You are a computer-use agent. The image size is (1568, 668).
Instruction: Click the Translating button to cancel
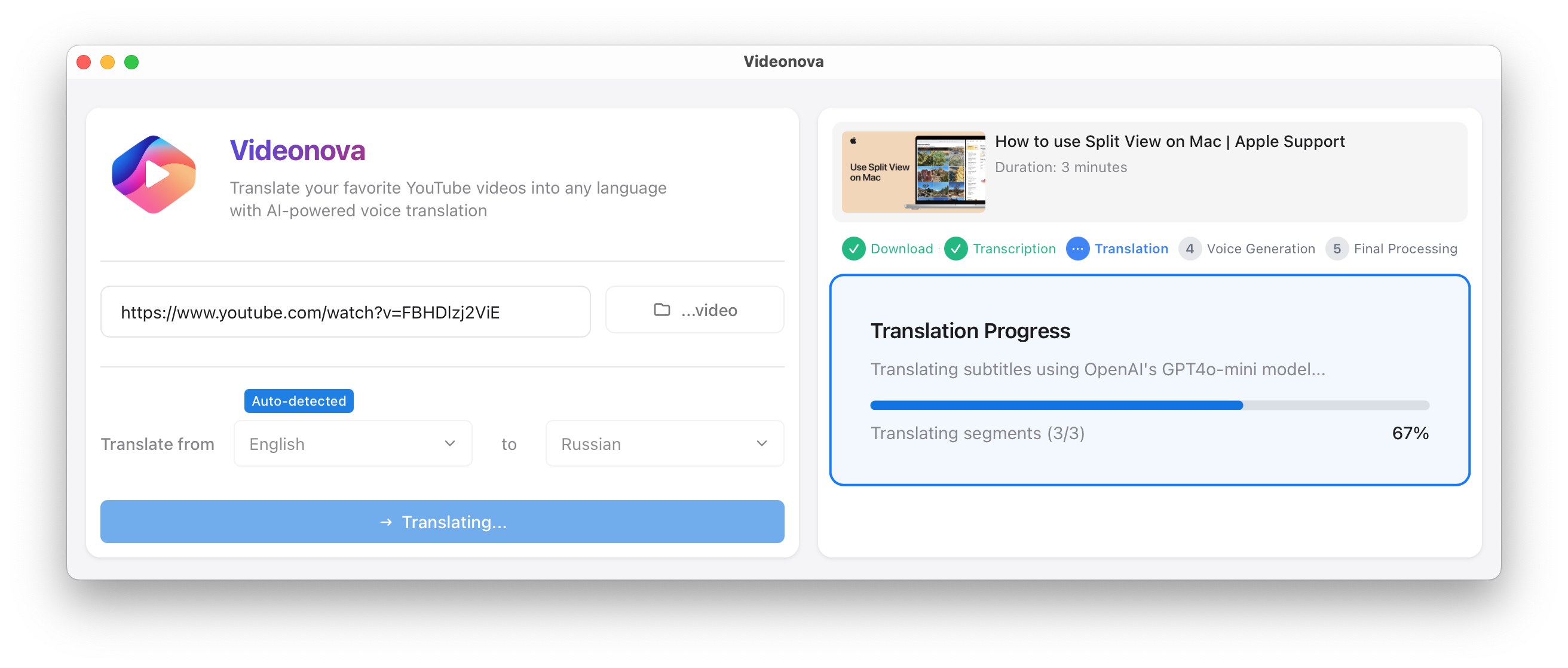click(x=443, y=521)
